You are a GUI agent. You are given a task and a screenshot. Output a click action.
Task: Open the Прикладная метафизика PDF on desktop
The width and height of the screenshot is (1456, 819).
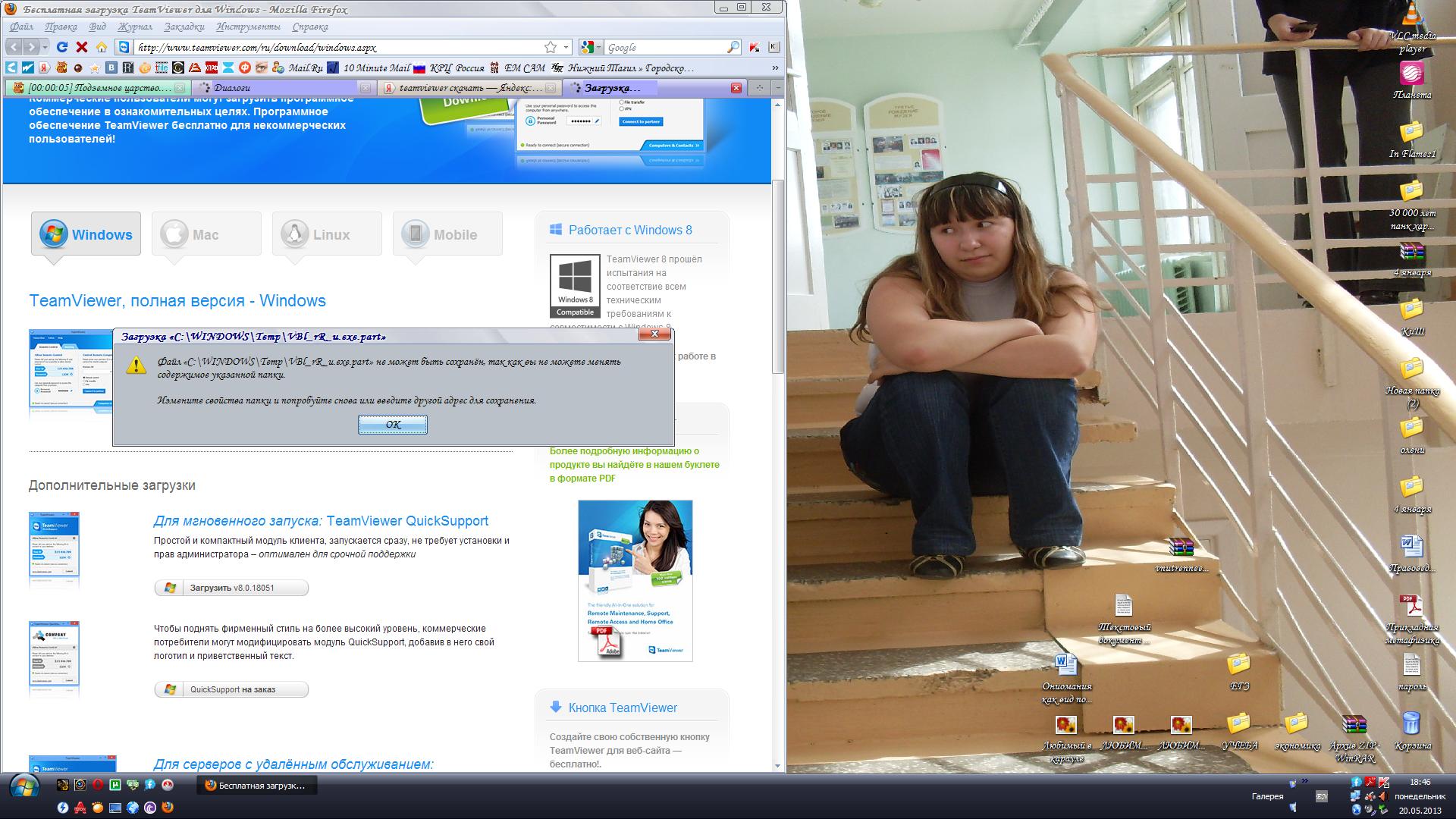click(1412, 618)
